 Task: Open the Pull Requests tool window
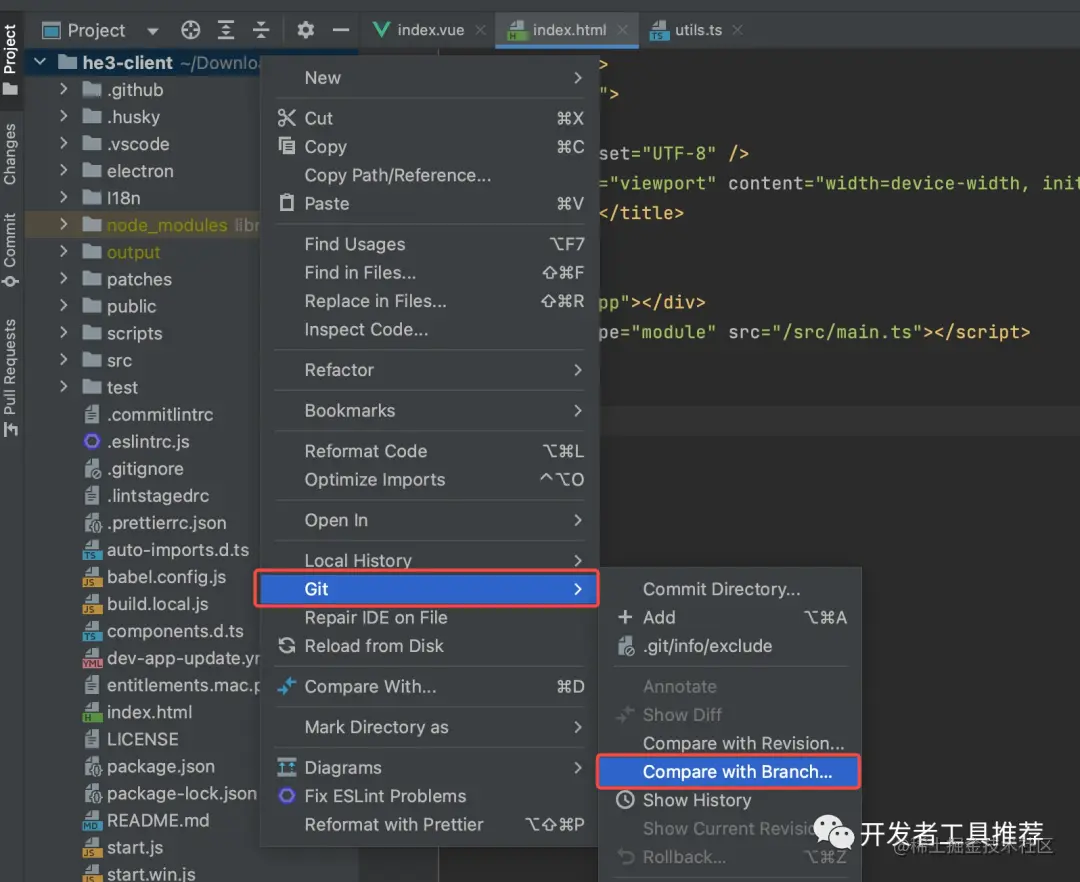click(10, 377)
